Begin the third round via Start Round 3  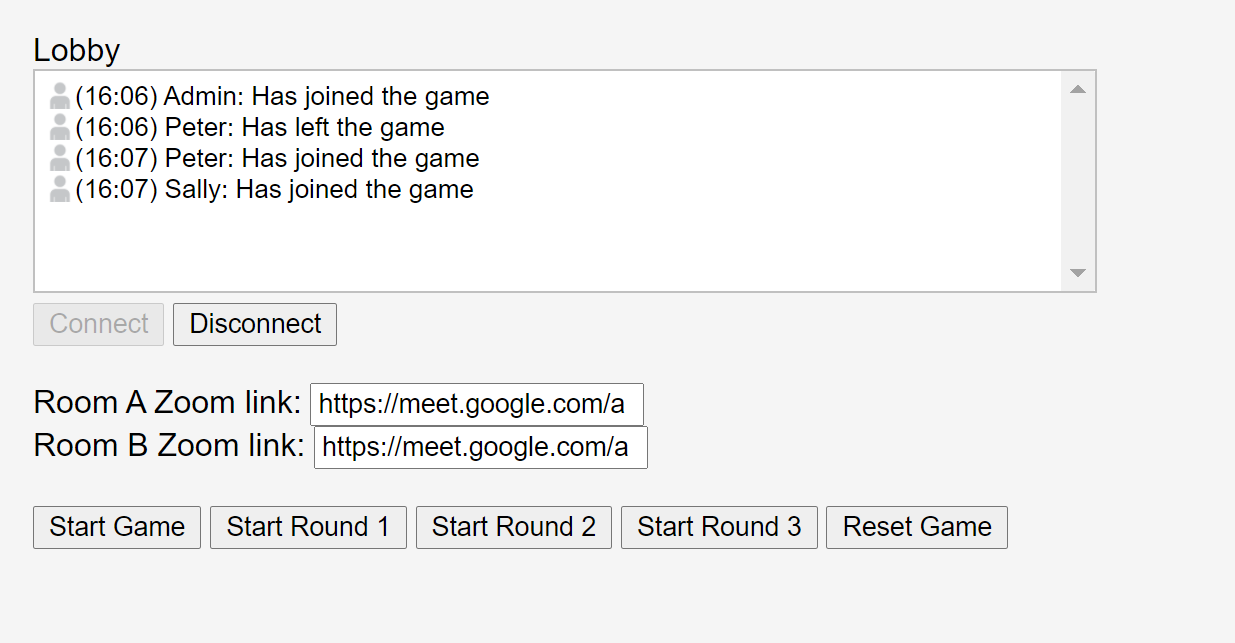pyautogui.click(x=719, y=527)
